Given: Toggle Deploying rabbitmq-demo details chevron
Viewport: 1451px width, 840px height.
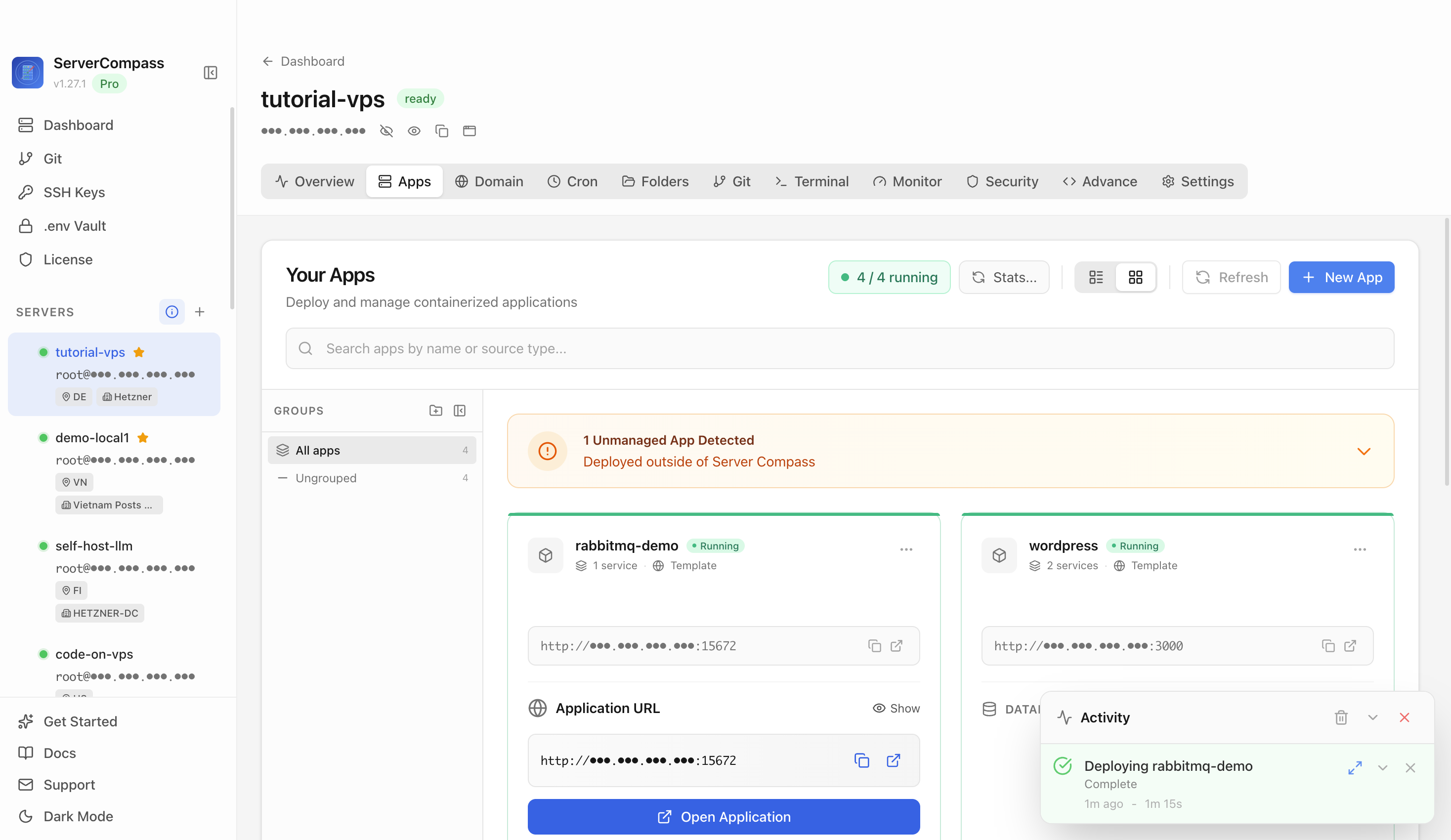Looking at the screenshot, I should pyautogui.click(x=1382, y=767).
